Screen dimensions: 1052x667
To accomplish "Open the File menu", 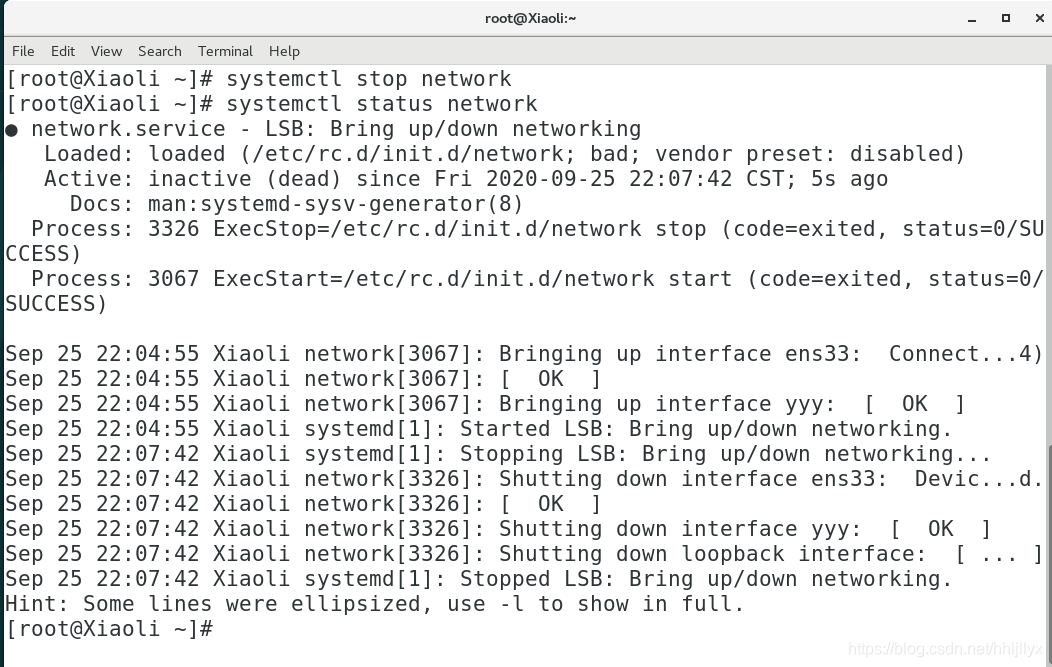I will (22, 51).
